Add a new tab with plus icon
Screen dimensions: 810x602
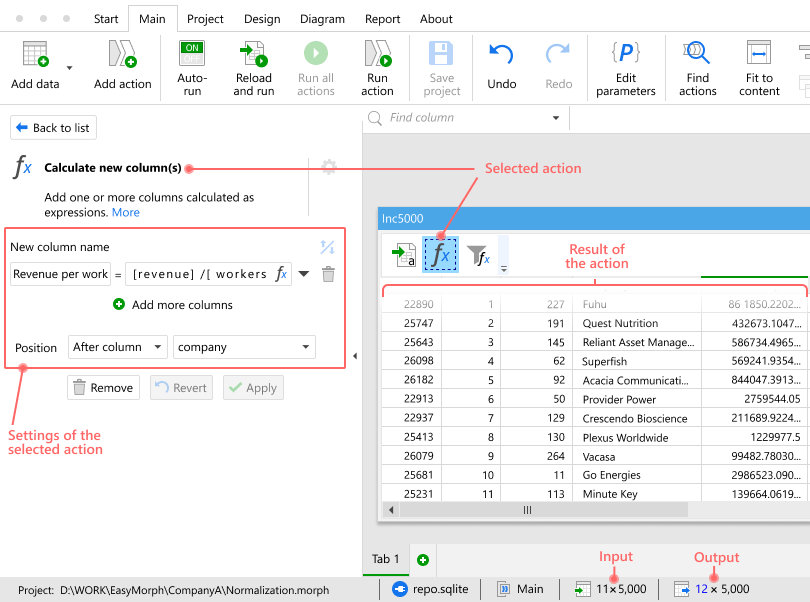pyautogui.click(x=423, y=560)
